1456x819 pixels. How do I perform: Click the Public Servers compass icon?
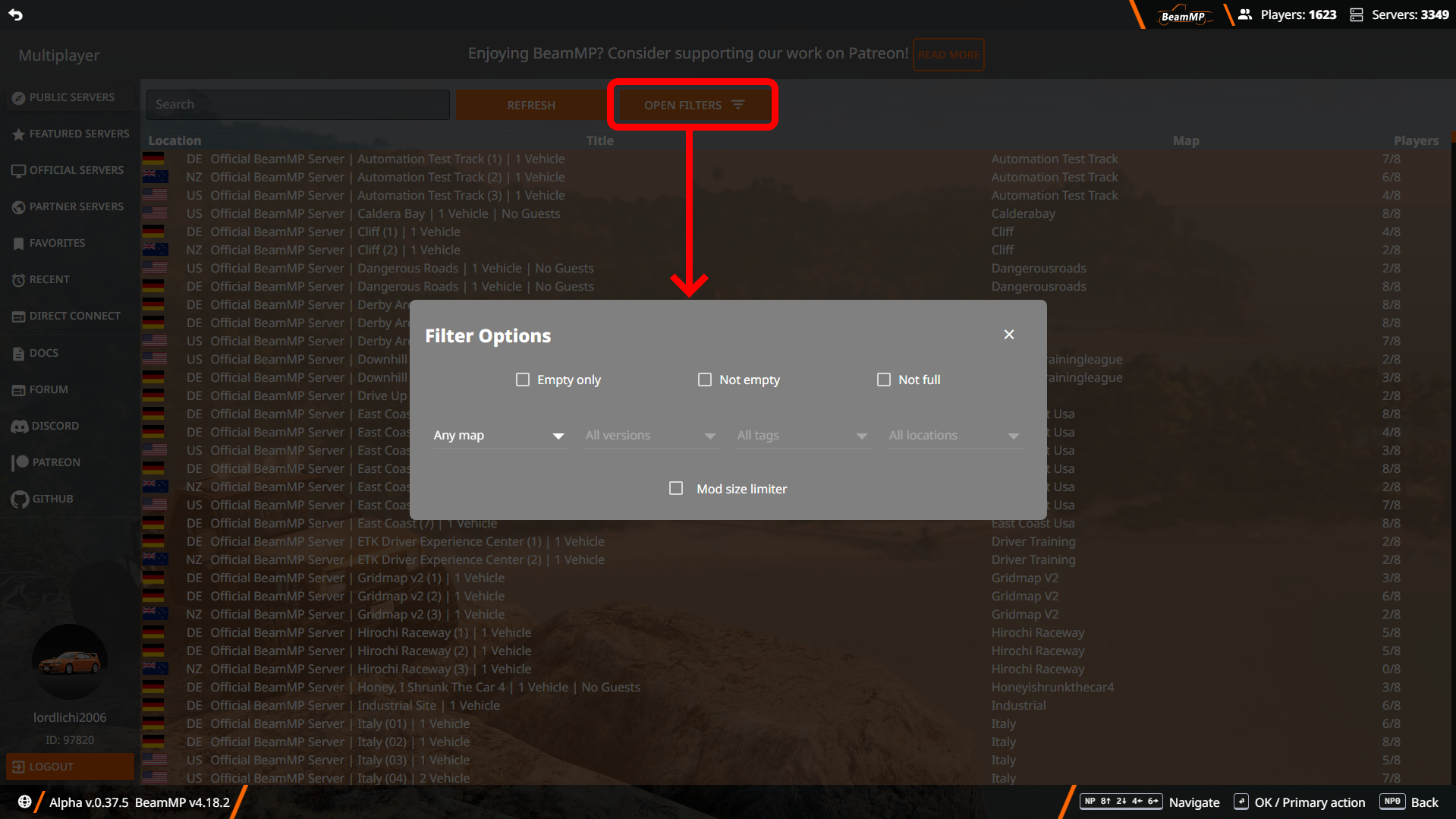[x=19, y=98]
